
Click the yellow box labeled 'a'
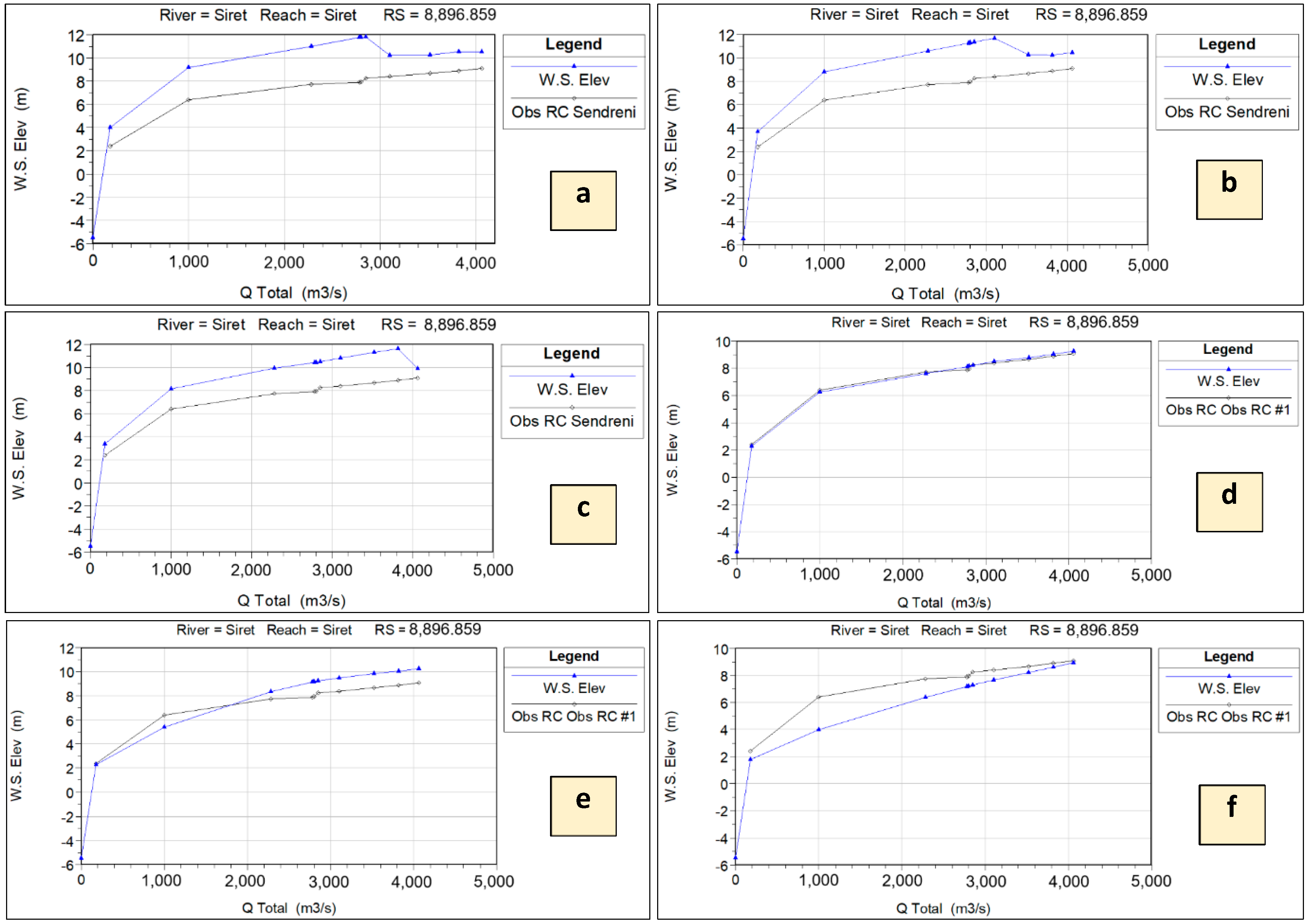582,201
